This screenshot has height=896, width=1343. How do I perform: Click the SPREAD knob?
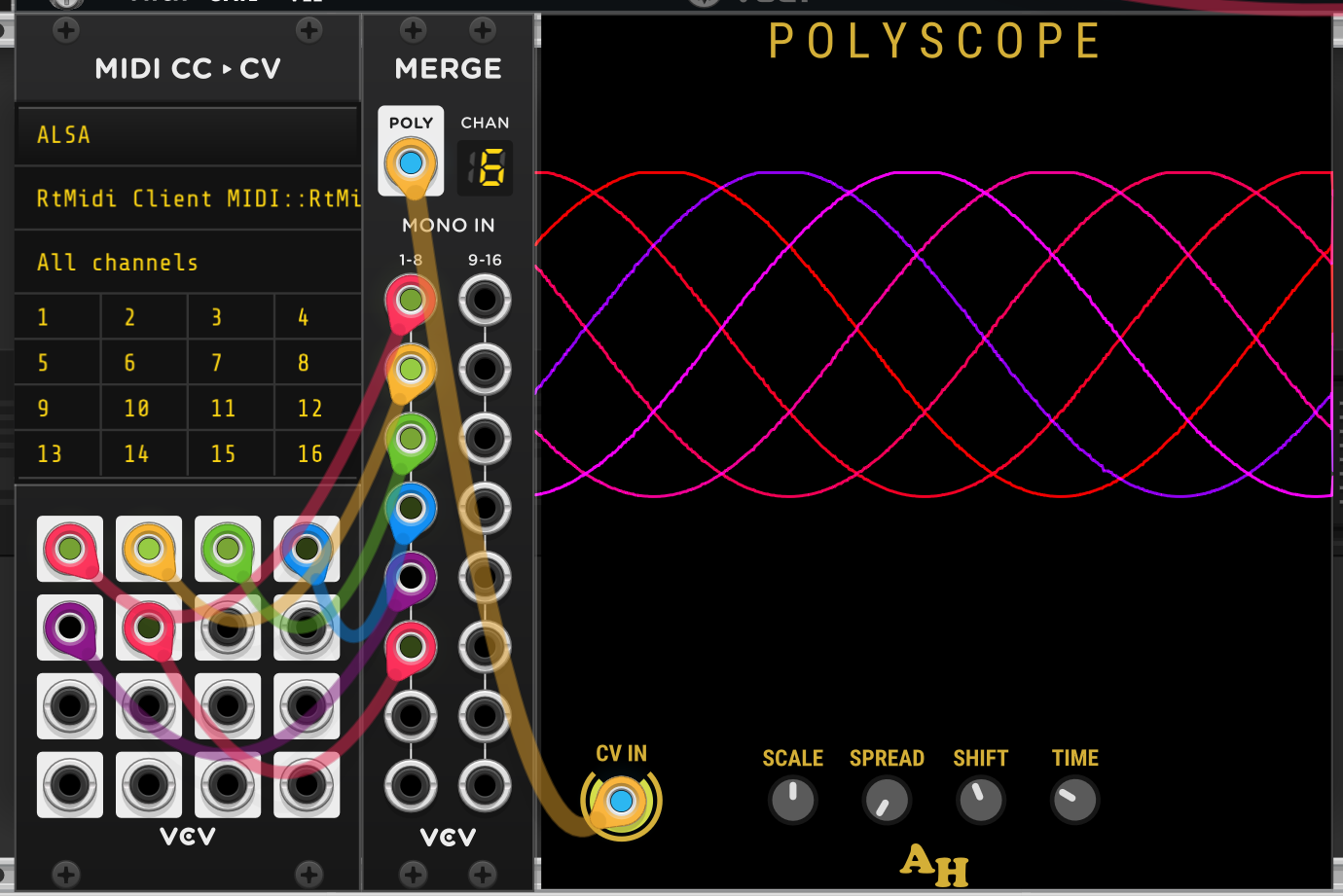(886, 801)
